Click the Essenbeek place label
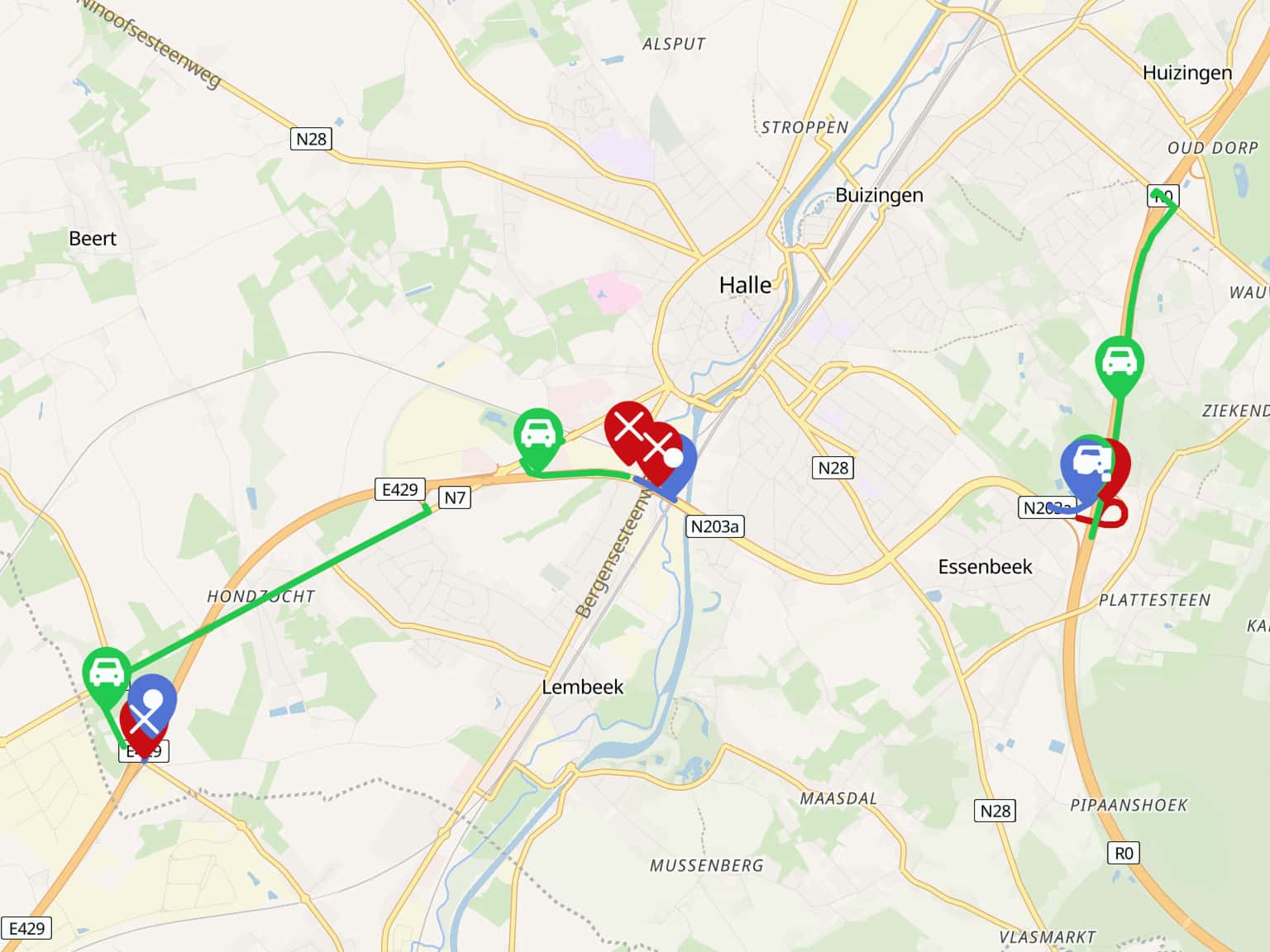 [985, 567]
